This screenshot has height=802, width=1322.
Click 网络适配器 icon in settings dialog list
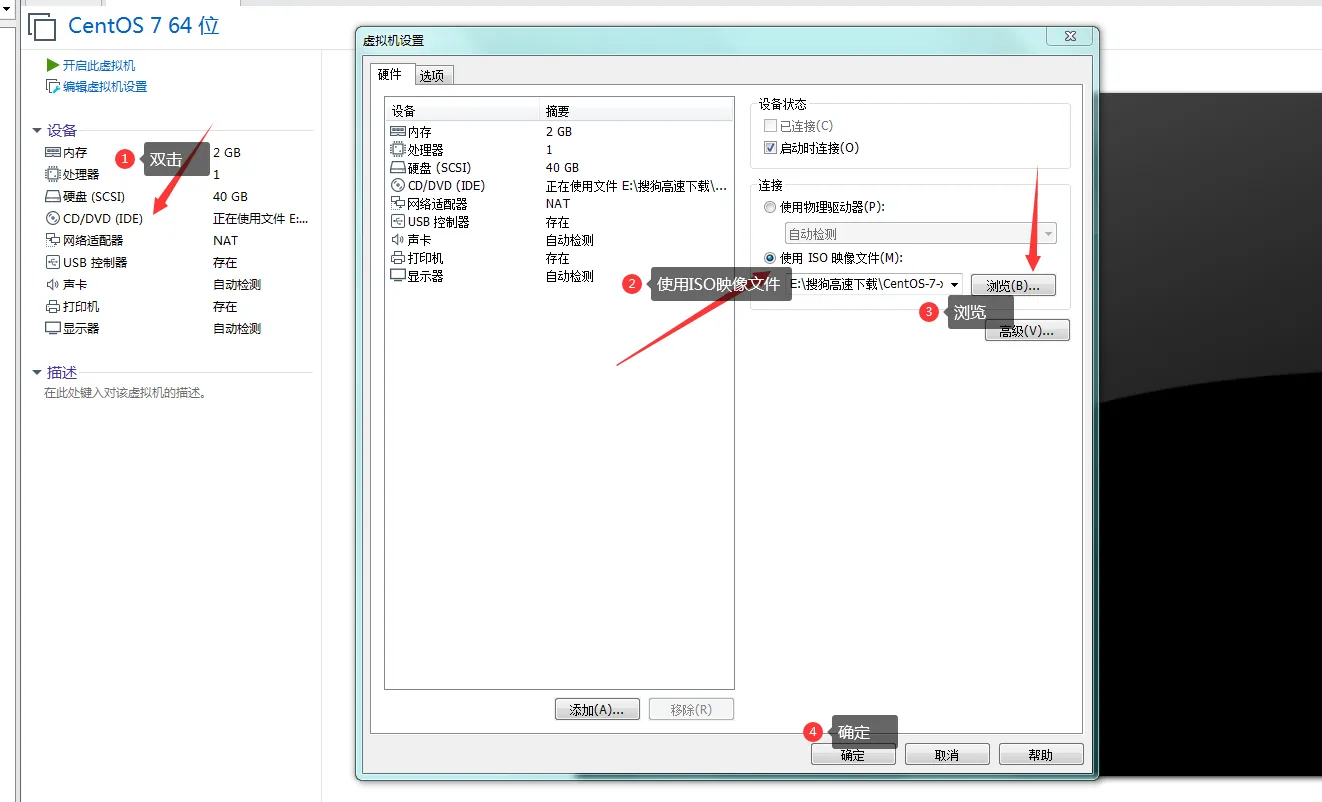(x=398, y=203)
